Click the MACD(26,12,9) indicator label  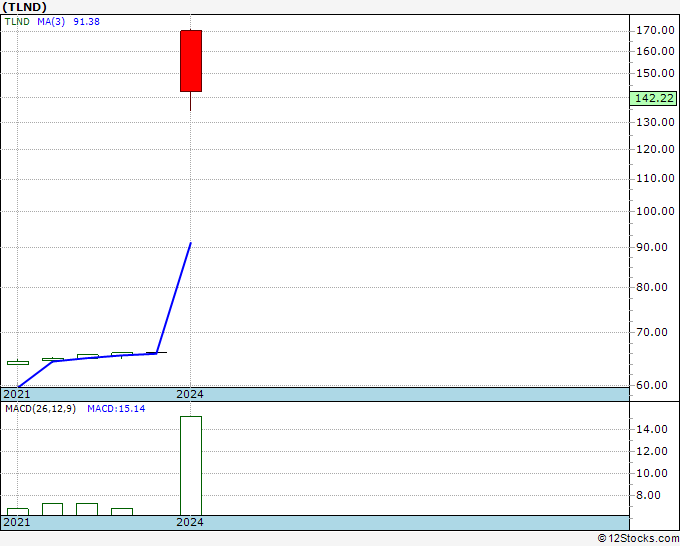click(x=40, y=409)
